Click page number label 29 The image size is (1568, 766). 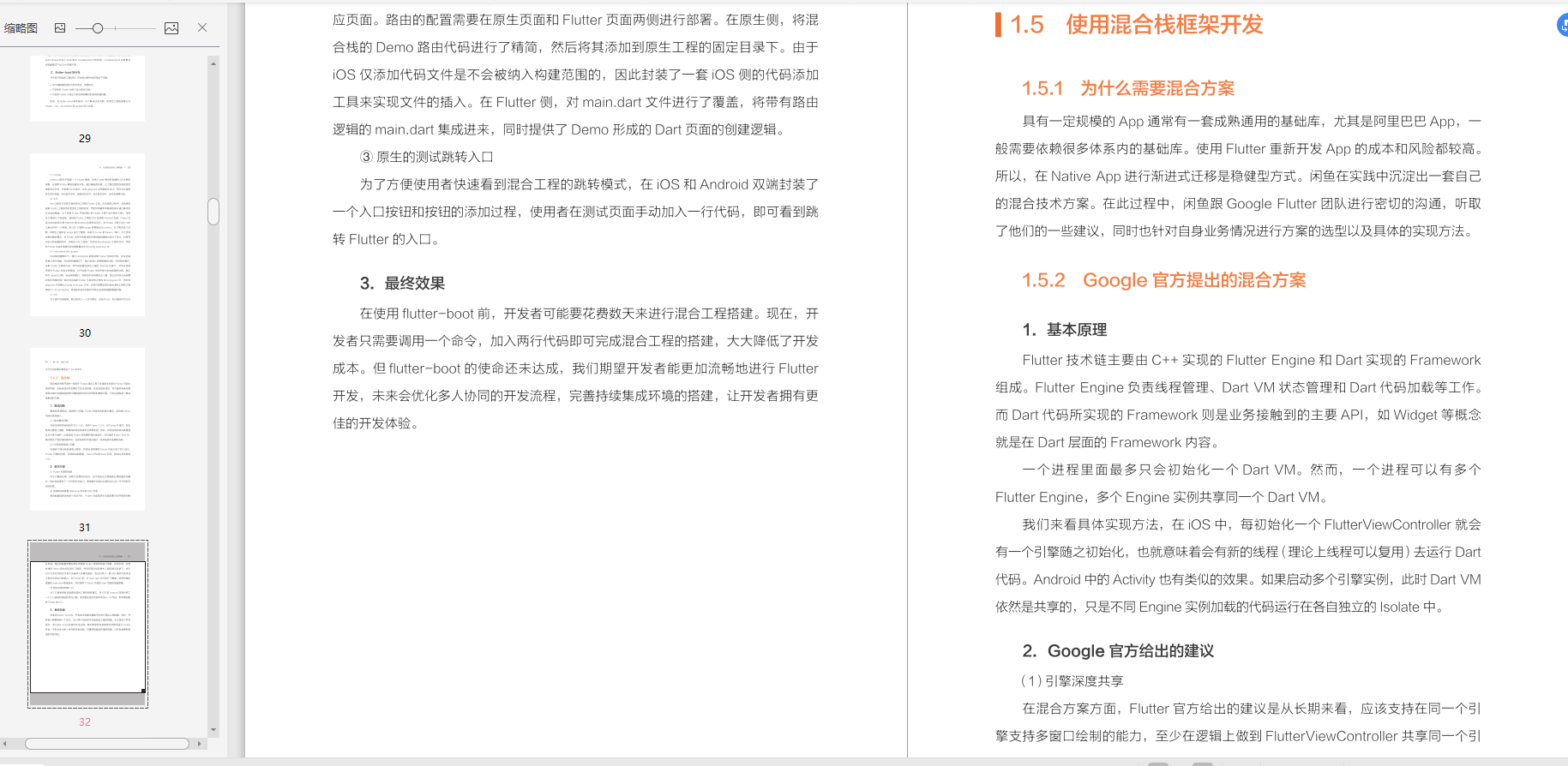(85, 138)
